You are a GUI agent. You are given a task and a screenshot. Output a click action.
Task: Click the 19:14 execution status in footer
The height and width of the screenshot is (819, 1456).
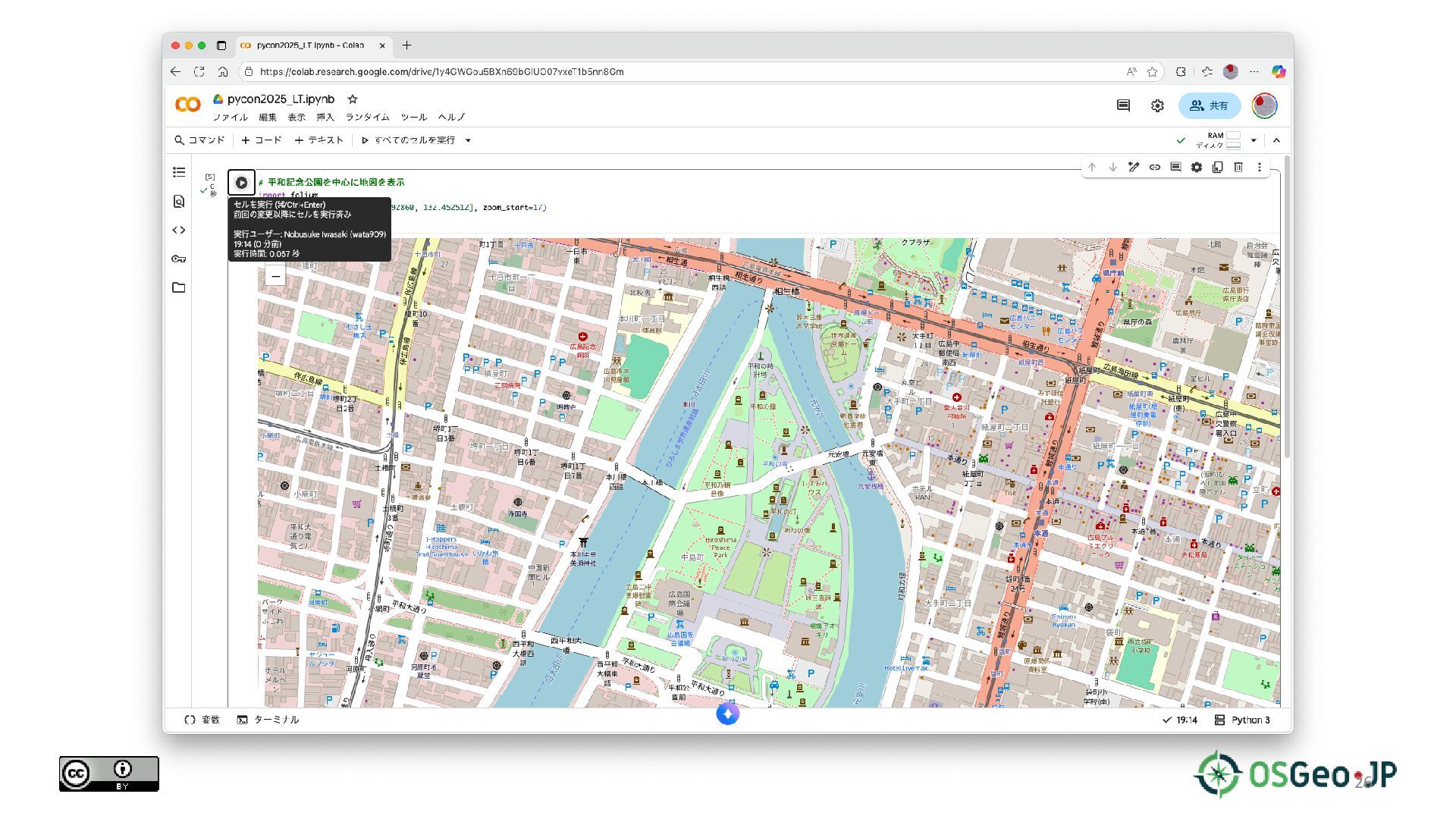click(1180, 720)
